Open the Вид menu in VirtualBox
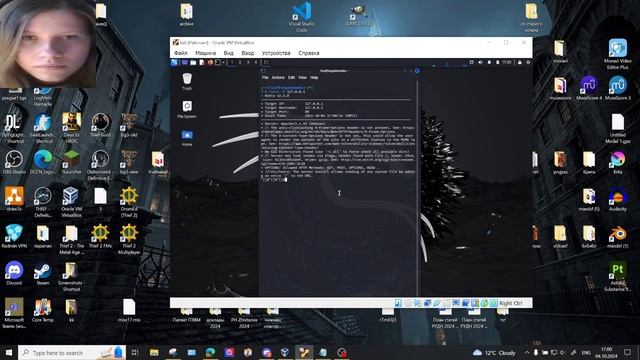Screen dimensions: 640x360 (x=229, y=53)
